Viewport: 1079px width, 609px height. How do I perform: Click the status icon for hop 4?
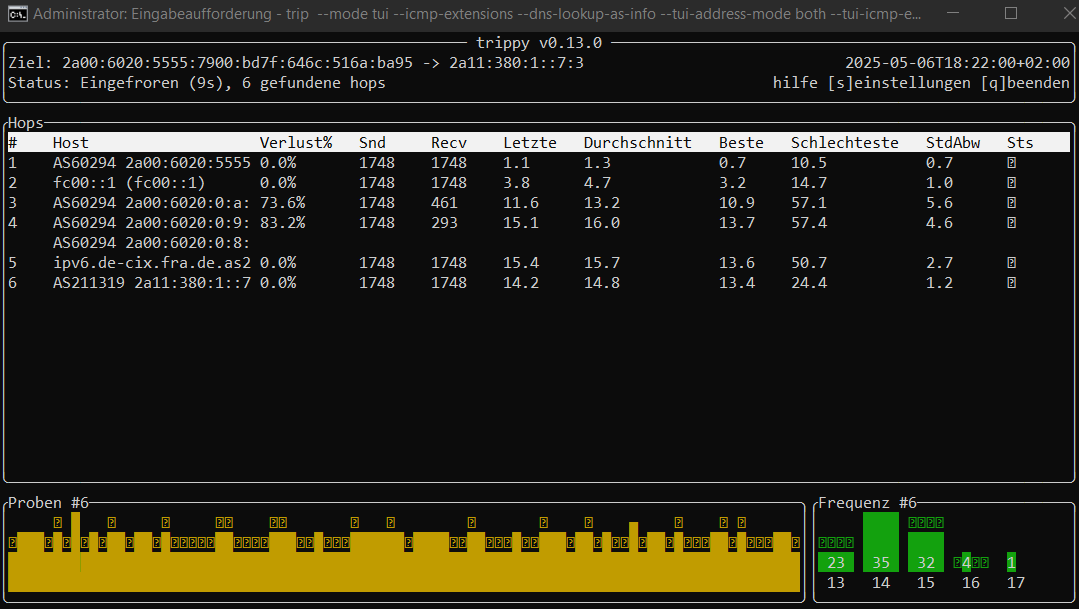[x=1011, y=222]
